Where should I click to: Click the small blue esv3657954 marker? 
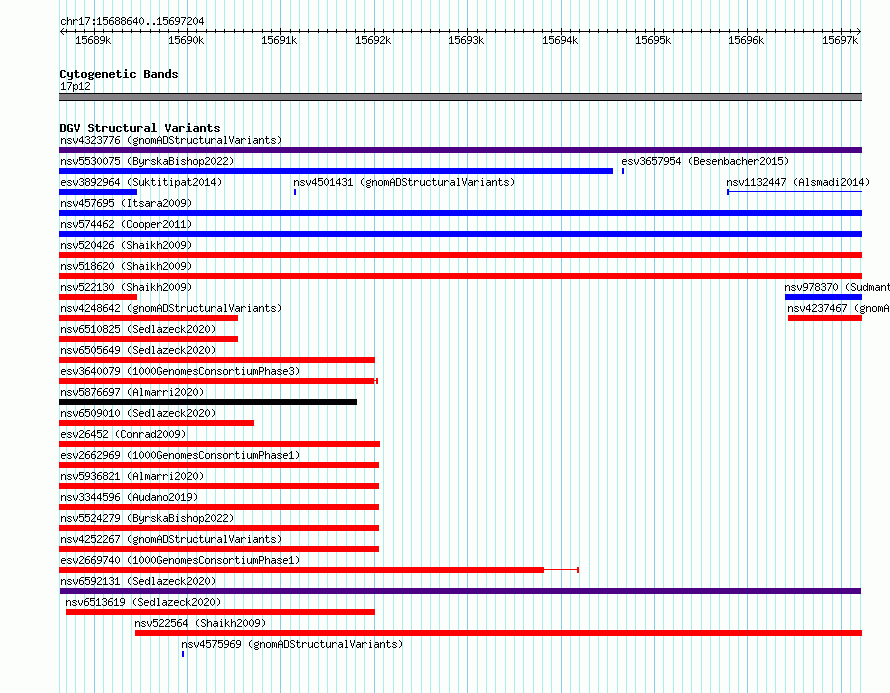click(623, 171)
